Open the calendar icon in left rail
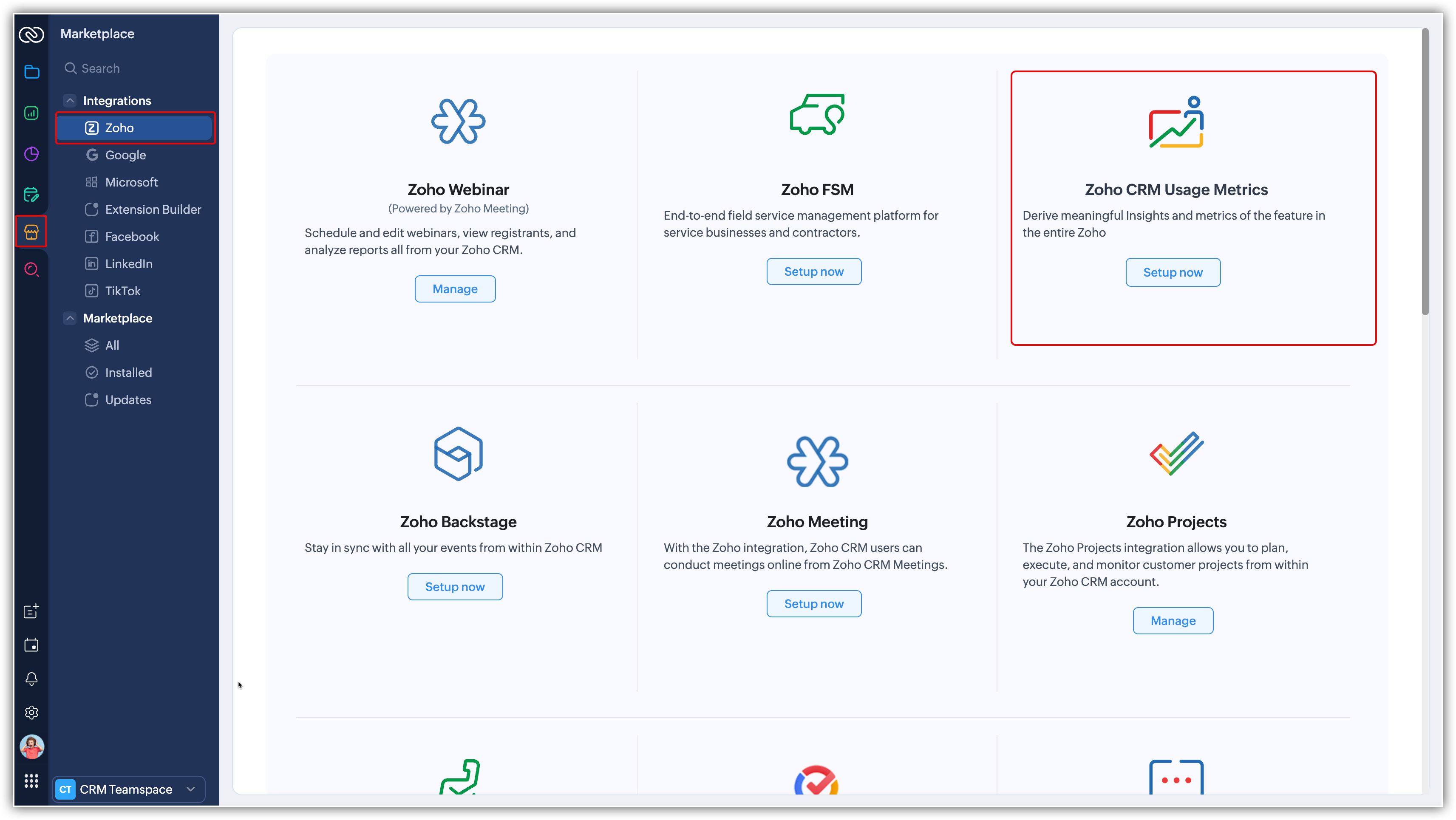 pyautogui.click(x=31, y=645)
